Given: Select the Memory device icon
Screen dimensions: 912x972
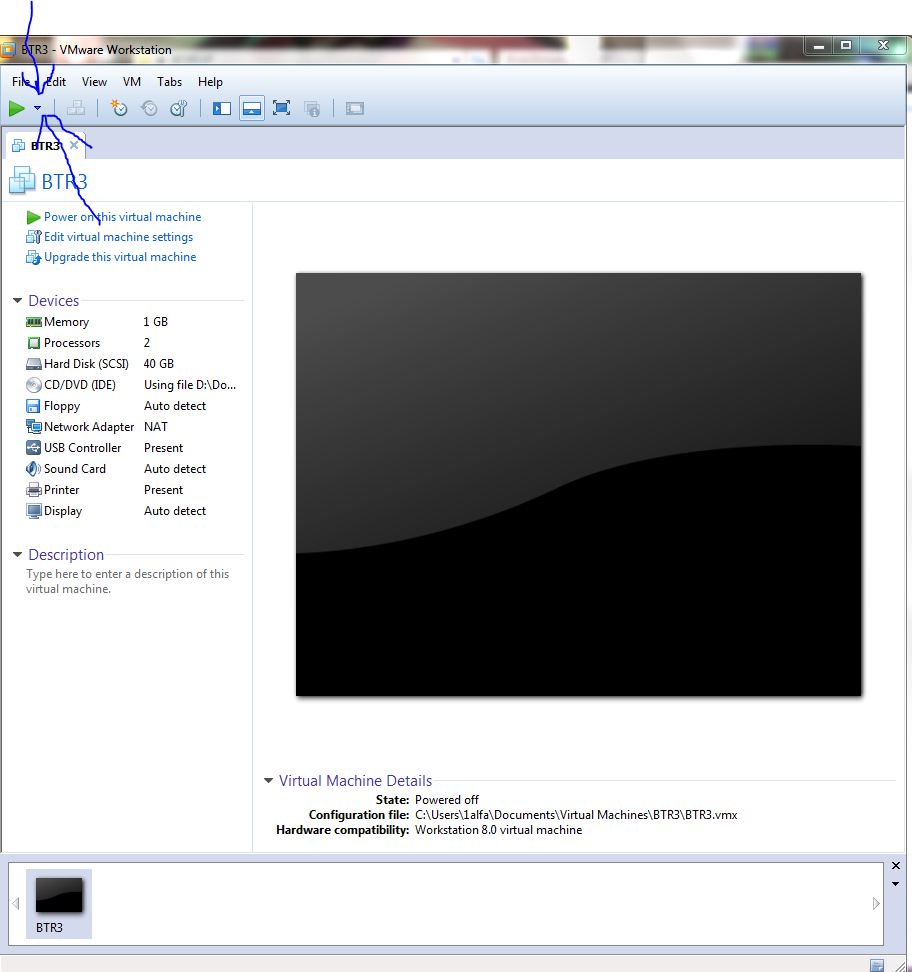Looking at the screenshot, I should 33,322.
